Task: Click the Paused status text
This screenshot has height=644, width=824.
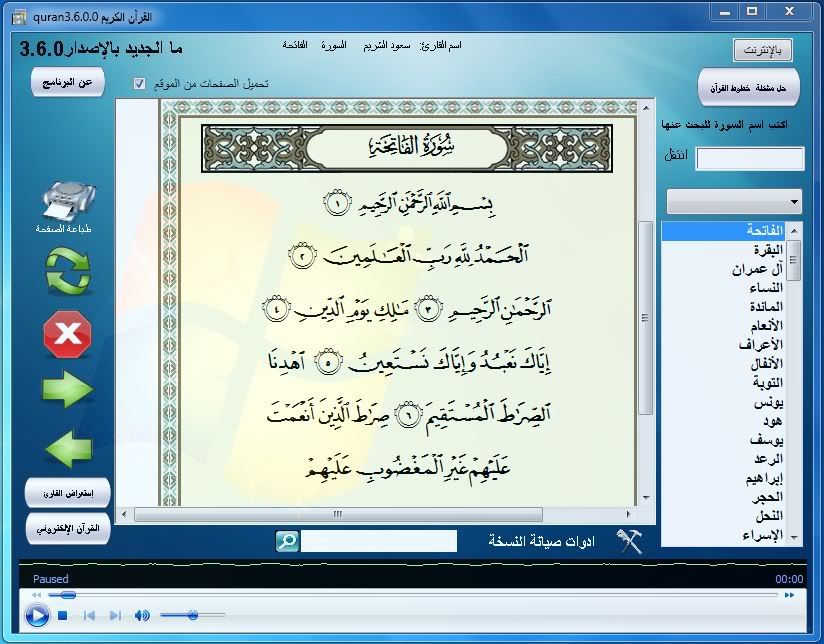Action: 50,579
